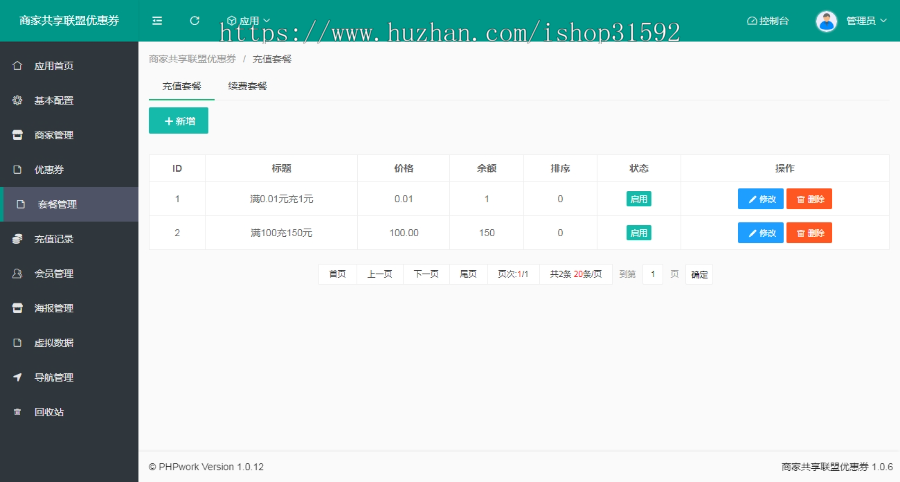Go to 商家管理 in sidebar

click(54, 135)
